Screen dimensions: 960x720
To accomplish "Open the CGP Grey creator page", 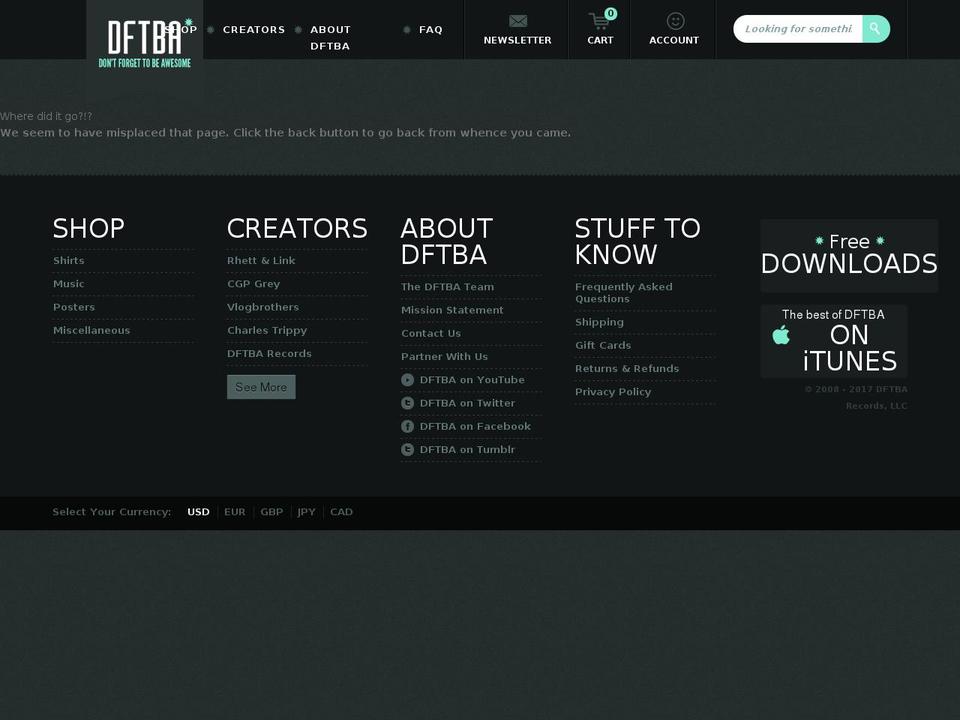I will point(253,283).
